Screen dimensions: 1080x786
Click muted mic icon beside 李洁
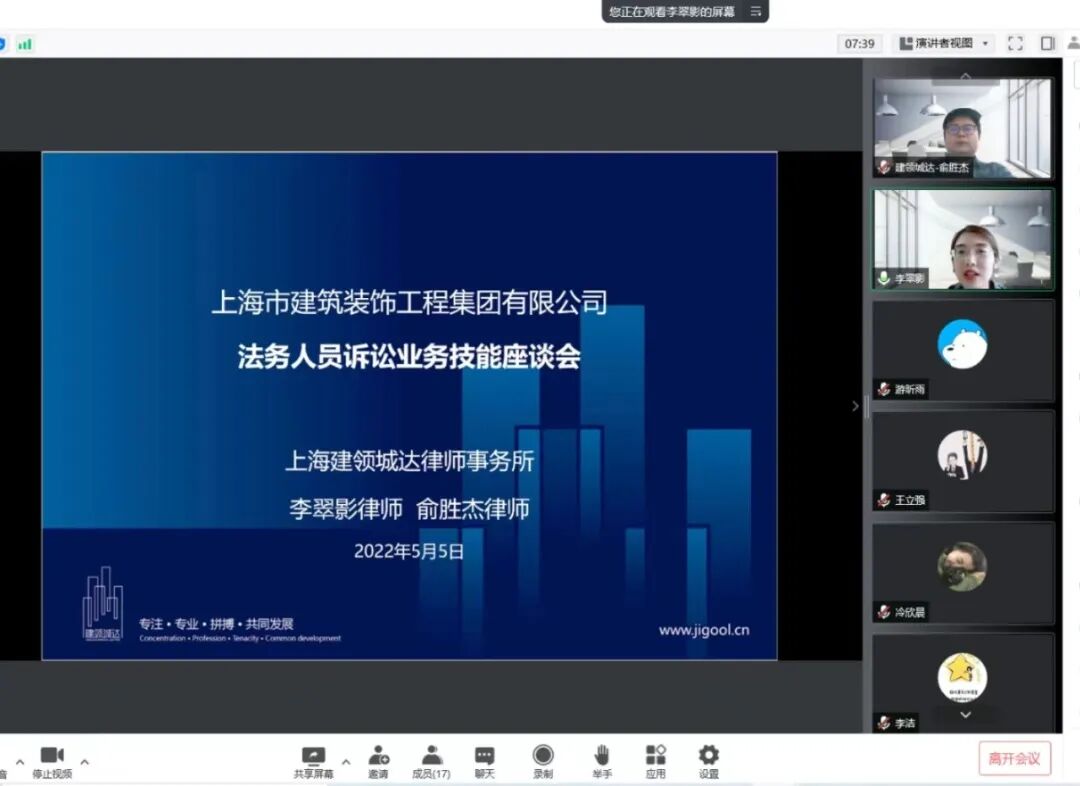884,723
